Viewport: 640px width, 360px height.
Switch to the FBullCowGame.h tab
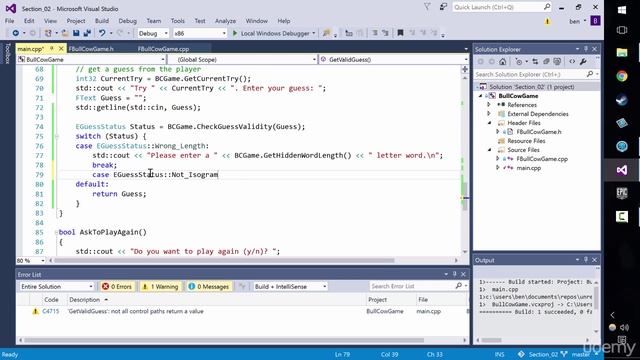click(x=91, y=49)
